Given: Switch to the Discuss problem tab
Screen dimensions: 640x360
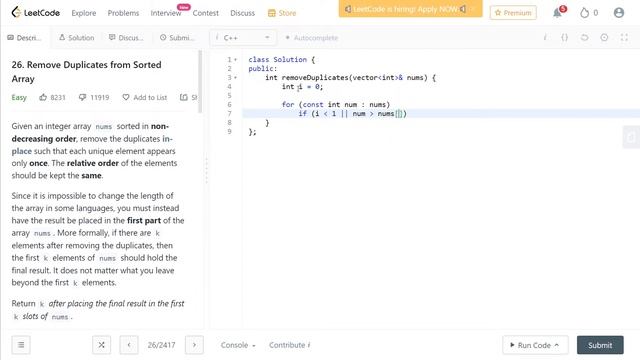Looking at the screenshot, I should [126, 38].
